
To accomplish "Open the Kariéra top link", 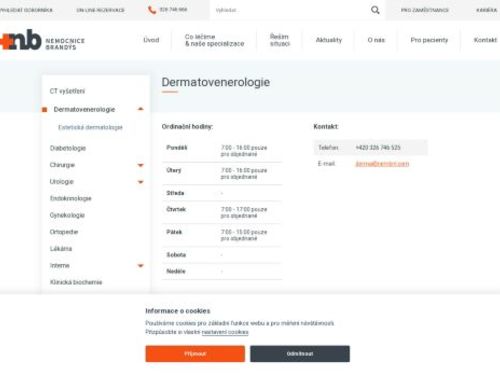I will pos(486,10).
